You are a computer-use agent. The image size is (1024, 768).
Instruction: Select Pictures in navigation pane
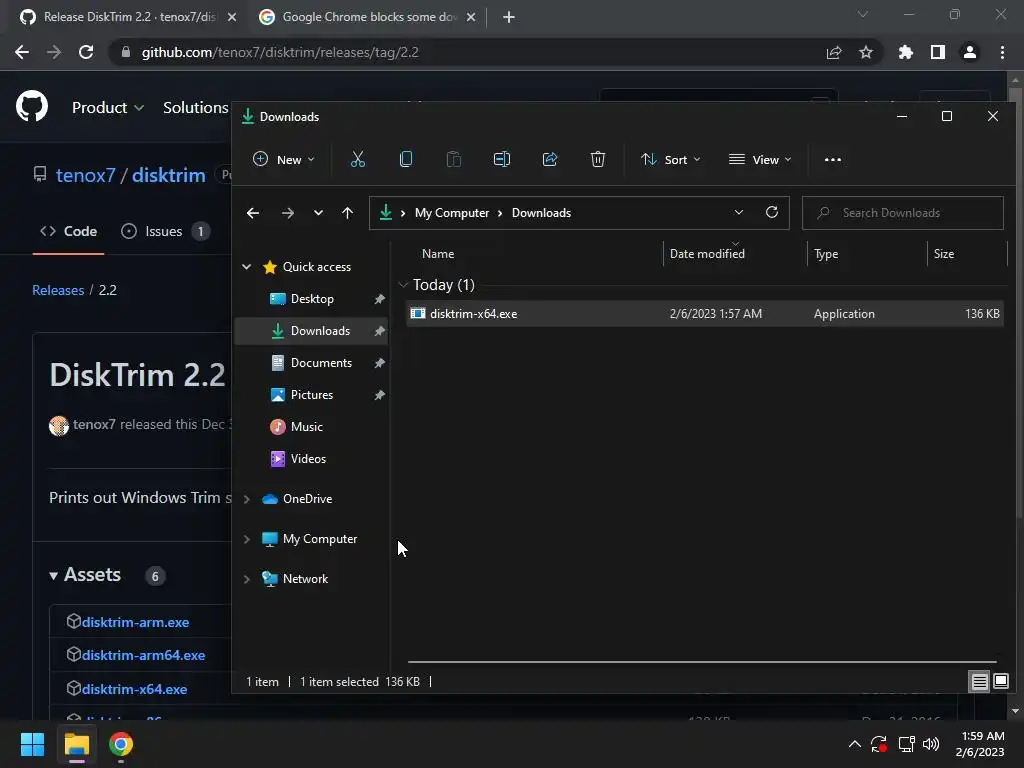(x=312, y=394)
